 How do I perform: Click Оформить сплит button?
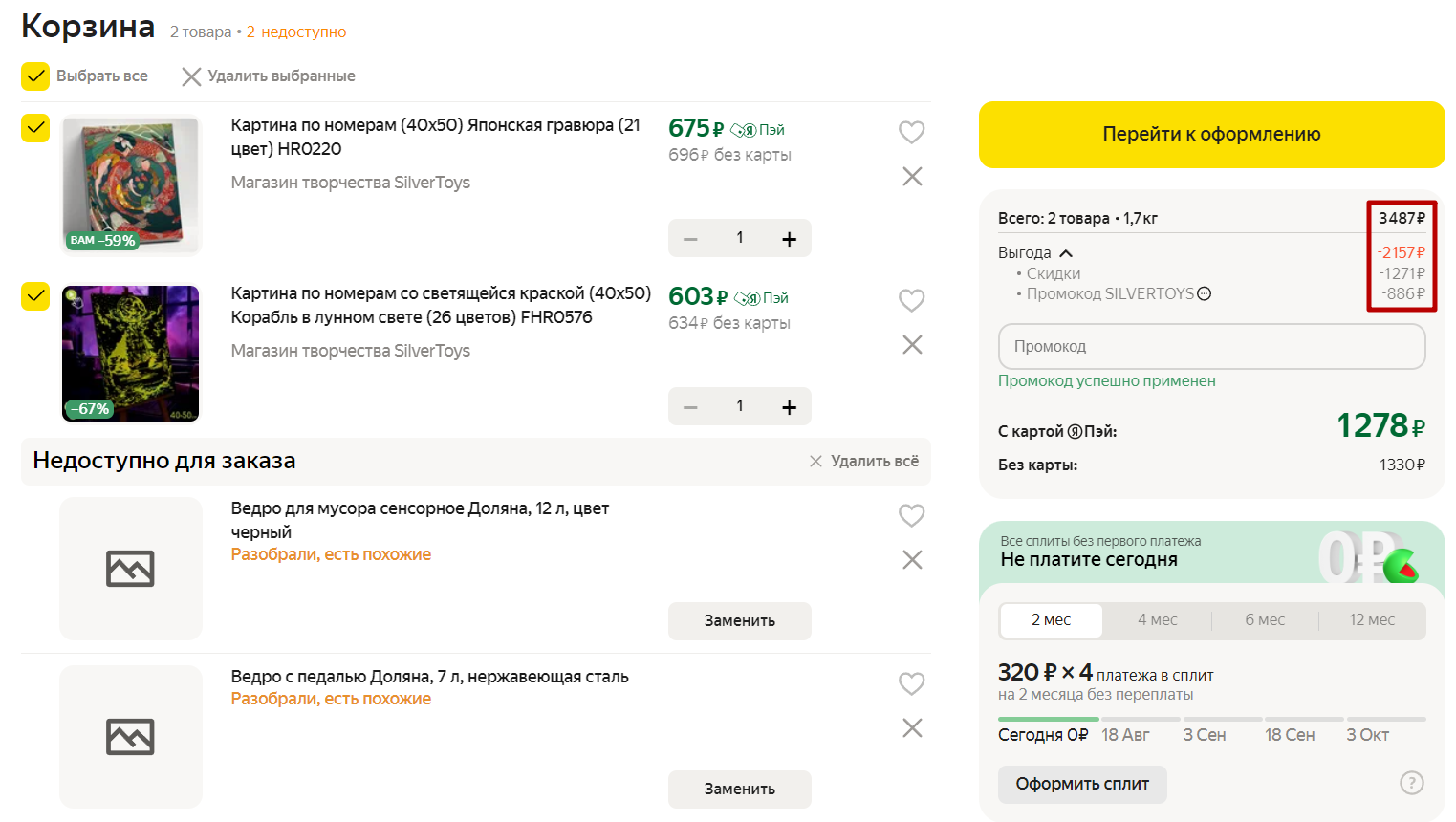click(1081, 784)
